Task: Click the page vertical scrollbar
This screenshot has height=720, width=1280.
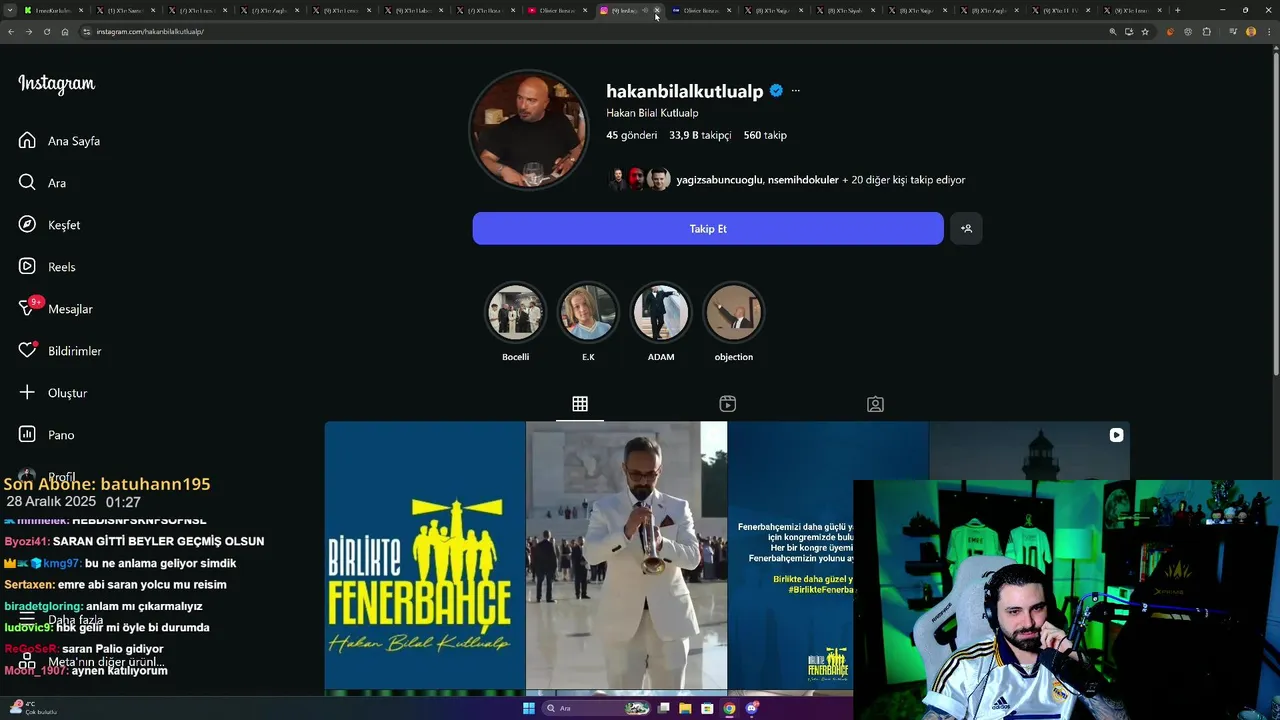Action: [1275, 215]
